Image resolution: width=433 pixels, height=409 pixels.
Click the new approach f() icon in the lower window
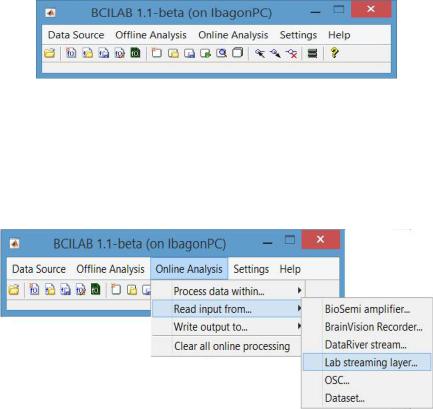34,290
